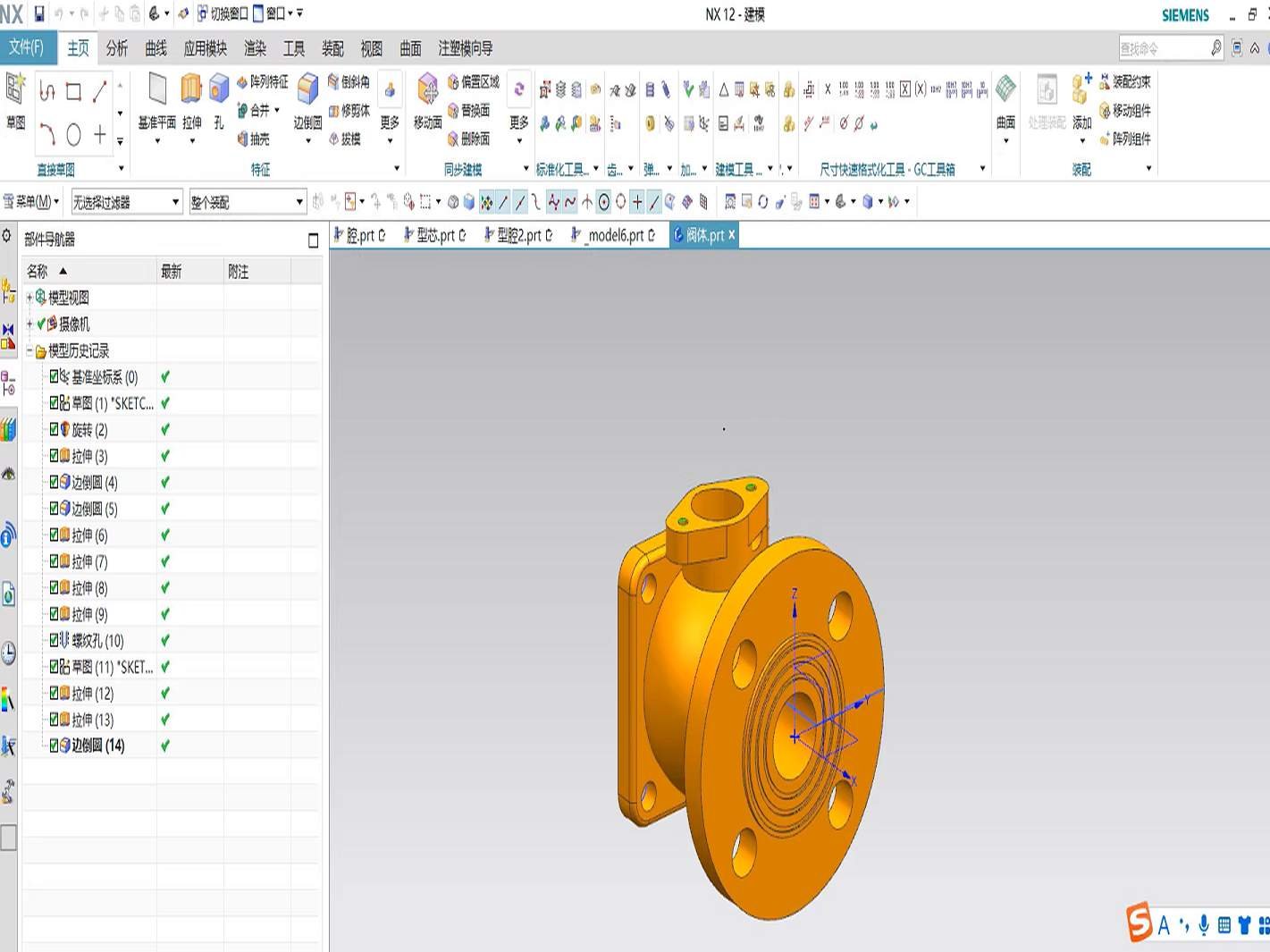
Task: Click the save icon in the title bar
Action: 39,14
